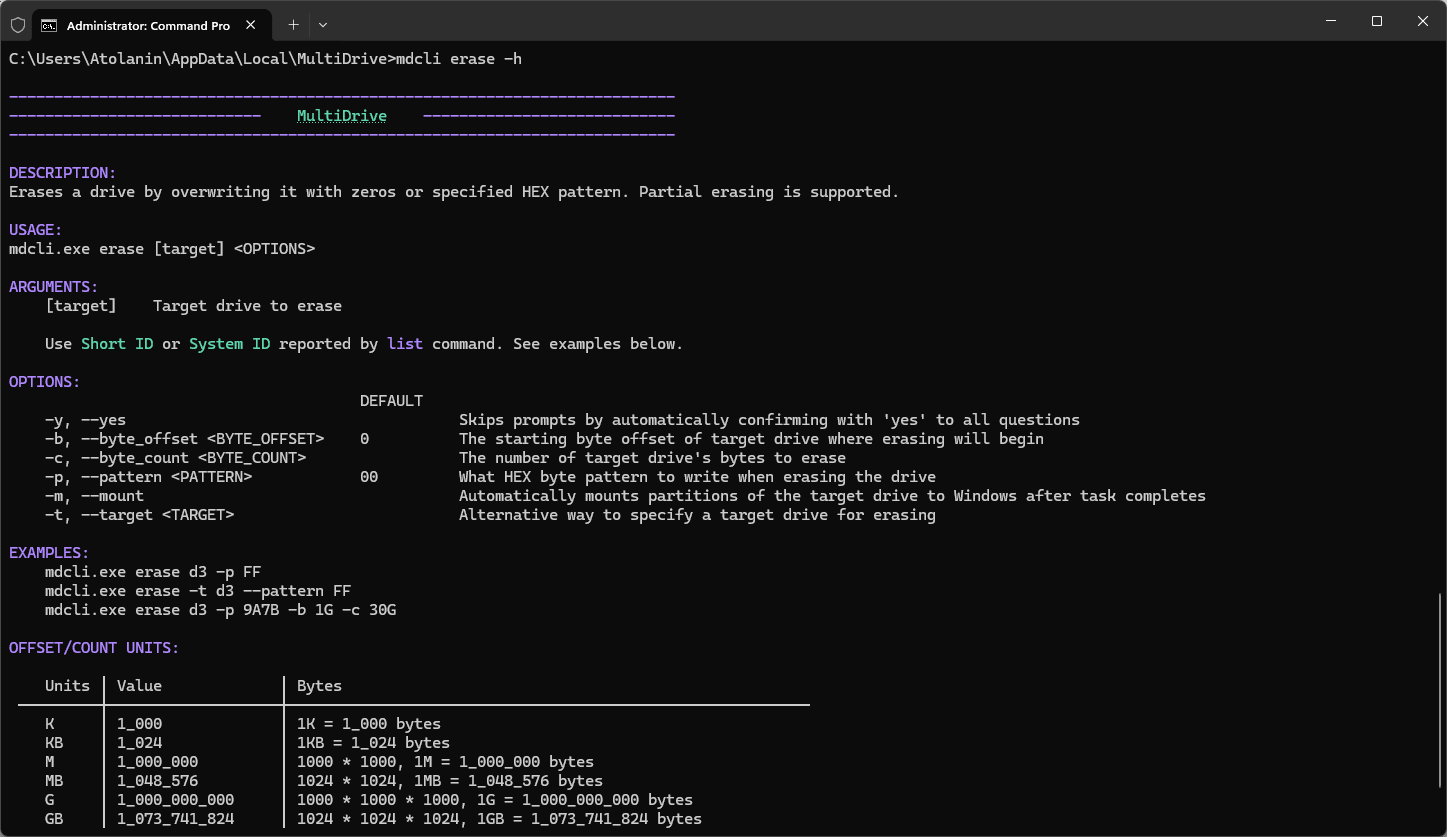This screenshot has height=837, width=1447.
Task: Open the tab list dropdown chevron
Action: [322, 24]
